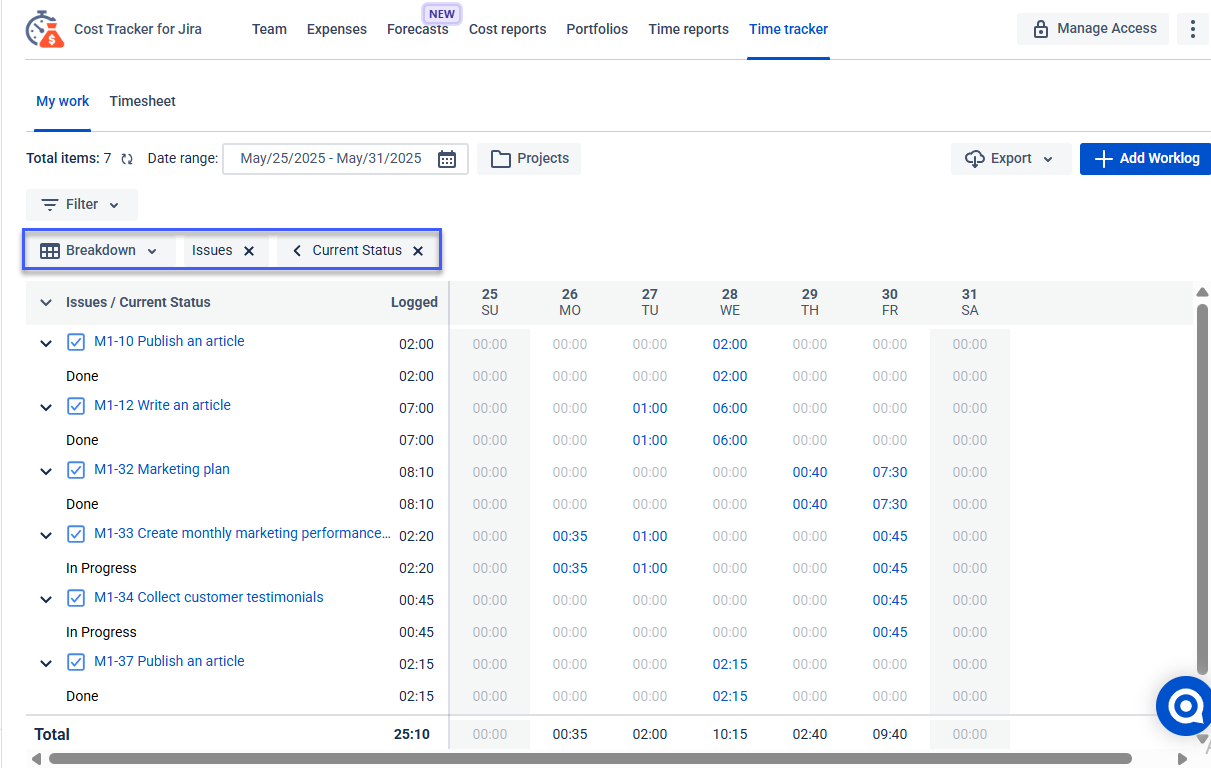This screenshot has height=768, width=1211.
Task: Click the grid icon beside Breakdown
Action: coord(49,250)
